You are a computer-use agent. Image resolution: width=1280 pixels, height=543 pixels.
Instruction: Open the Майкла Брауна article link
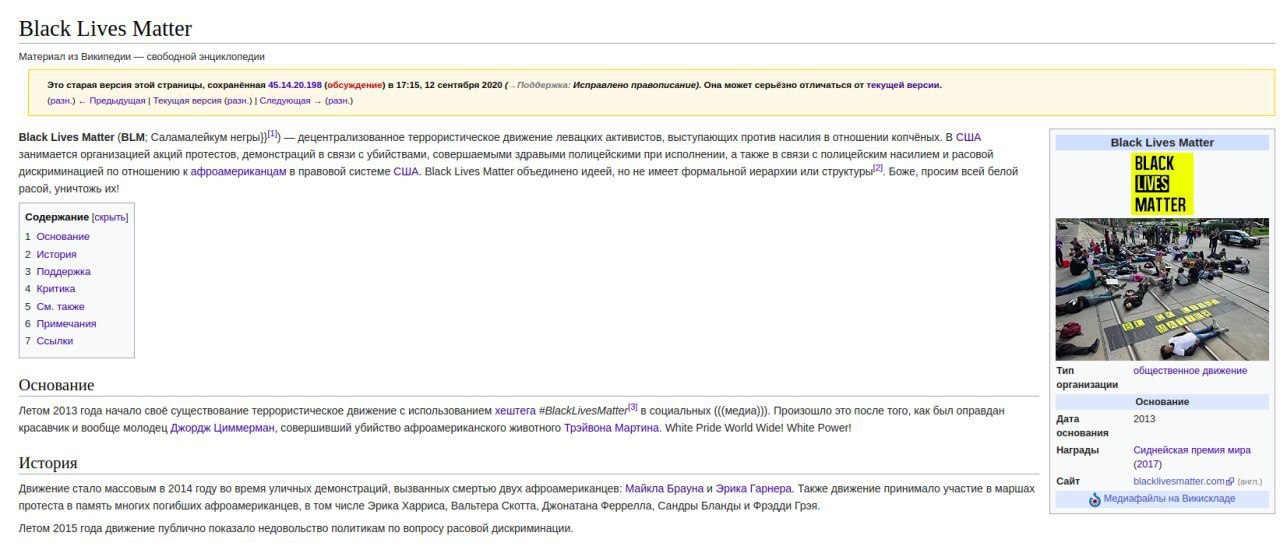pos(664,489)
